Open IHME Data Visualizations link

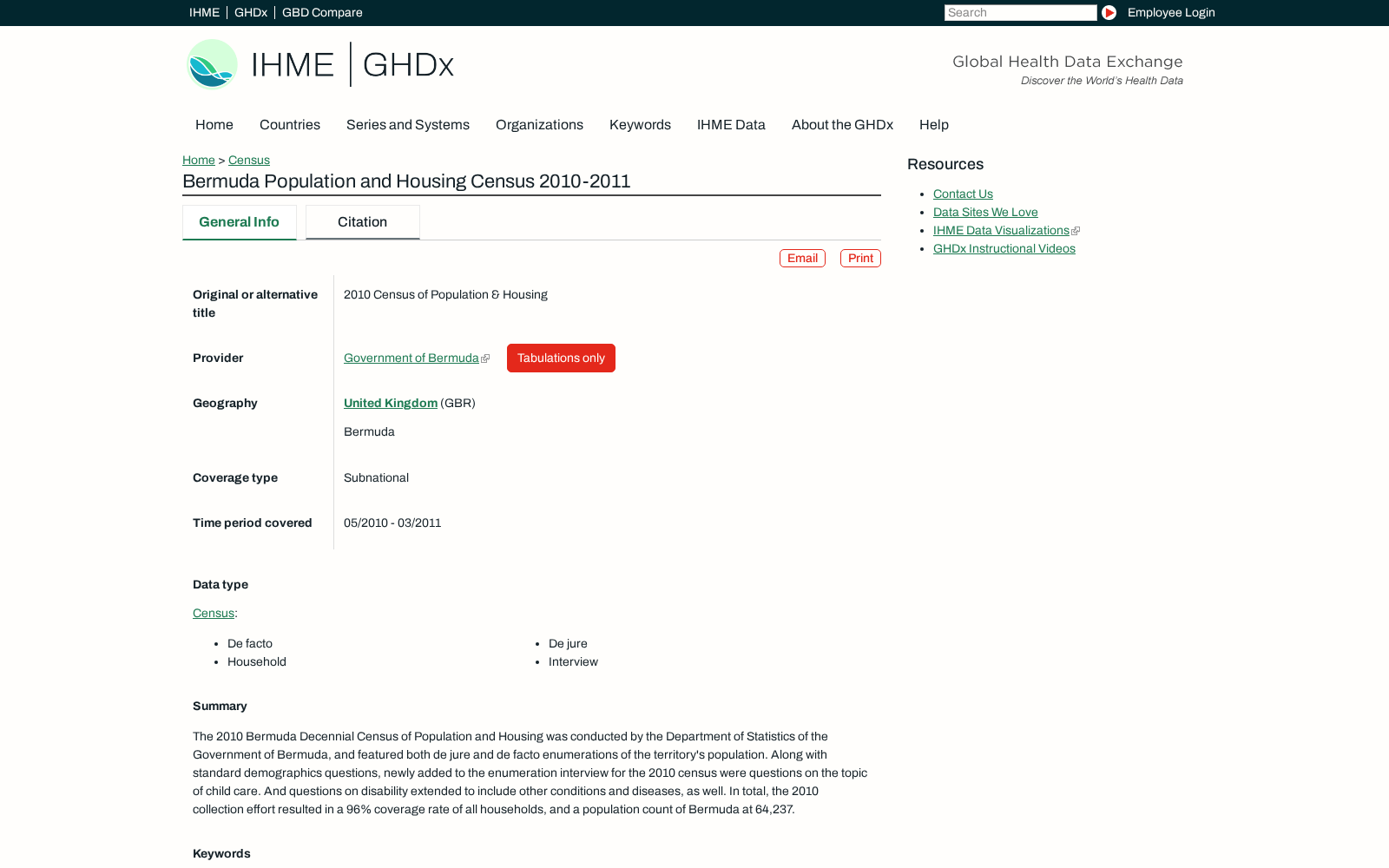click(x=1001, y=231)
